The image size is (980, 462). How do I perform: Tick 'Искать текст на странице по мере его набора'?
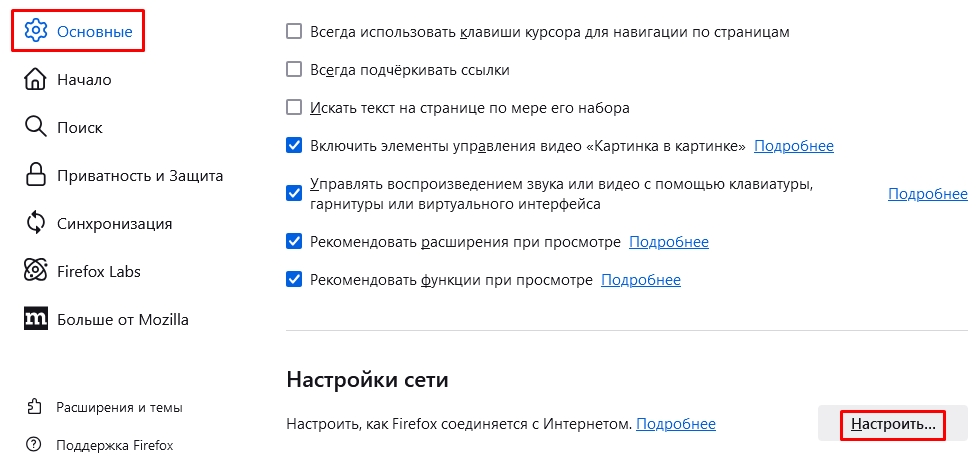pos(294,108)
